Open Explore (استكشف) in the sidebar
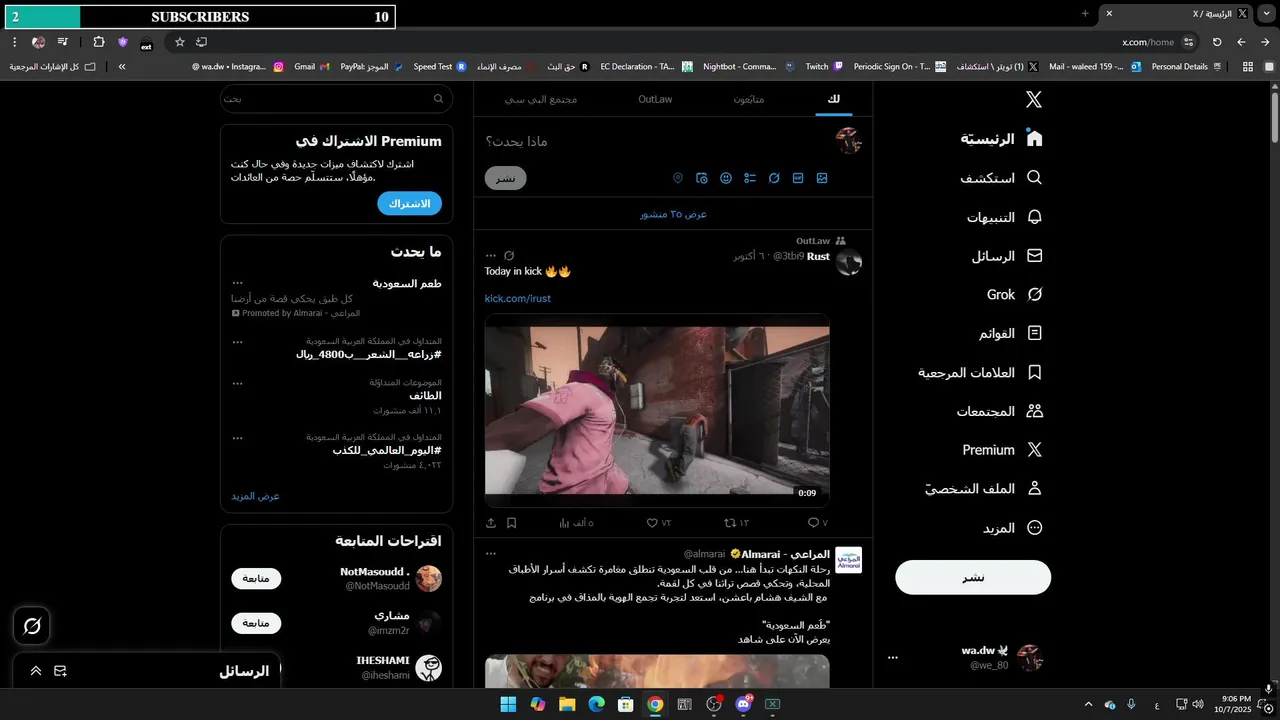The width and height of the screenshot is (1280, 720). click(1002, 177)
